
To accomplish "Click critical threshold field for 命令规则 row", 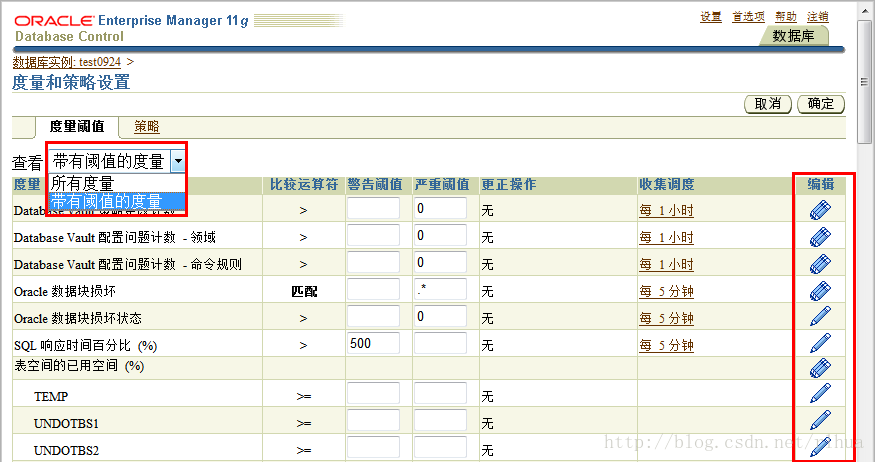I will pos(440,262).
